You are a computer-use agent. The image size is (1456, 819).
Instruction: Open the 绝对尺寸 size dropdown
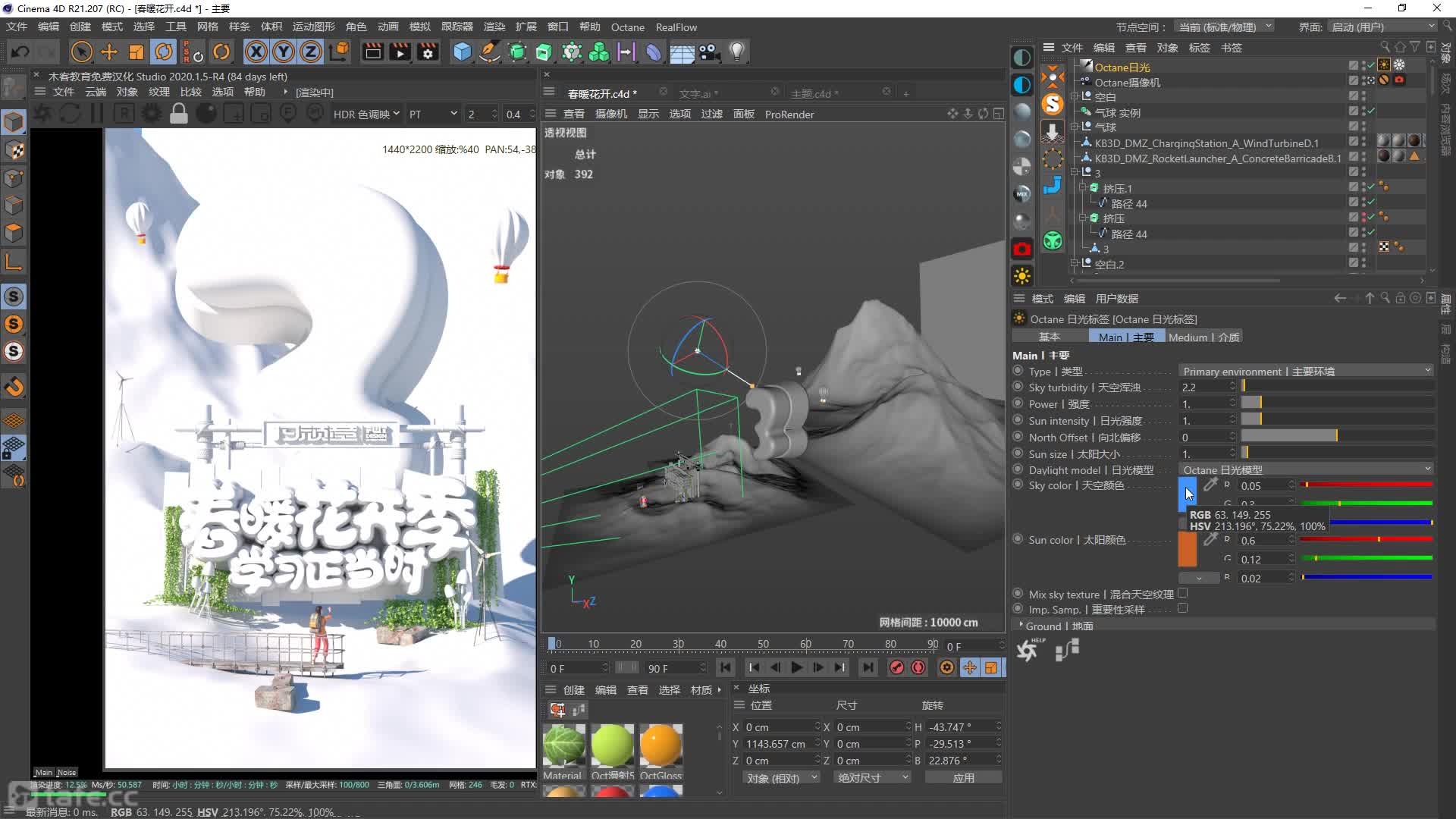click(872, 777)
